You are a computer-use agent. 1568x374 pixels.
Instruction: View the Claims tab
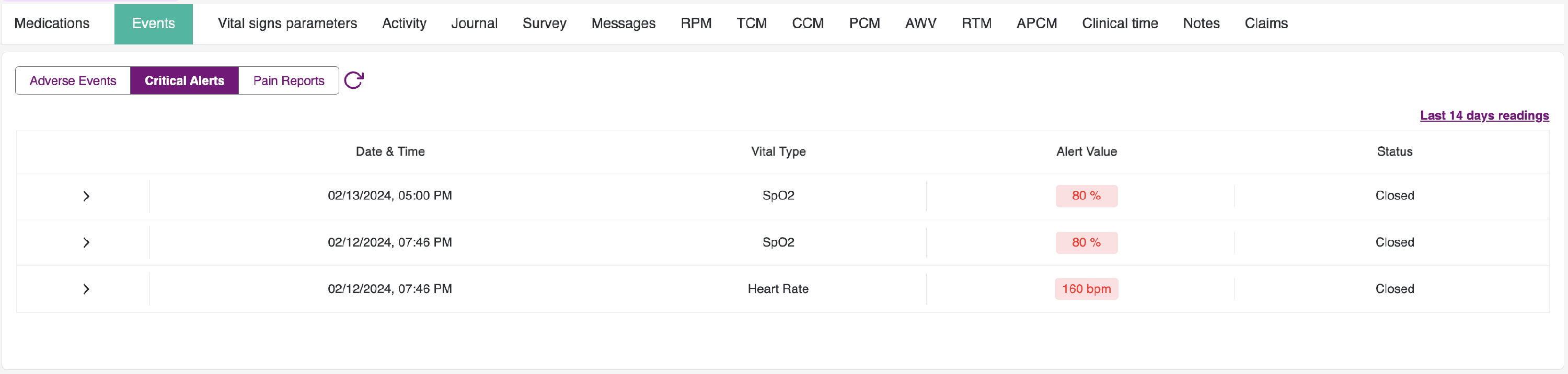tap(1266, 24)
